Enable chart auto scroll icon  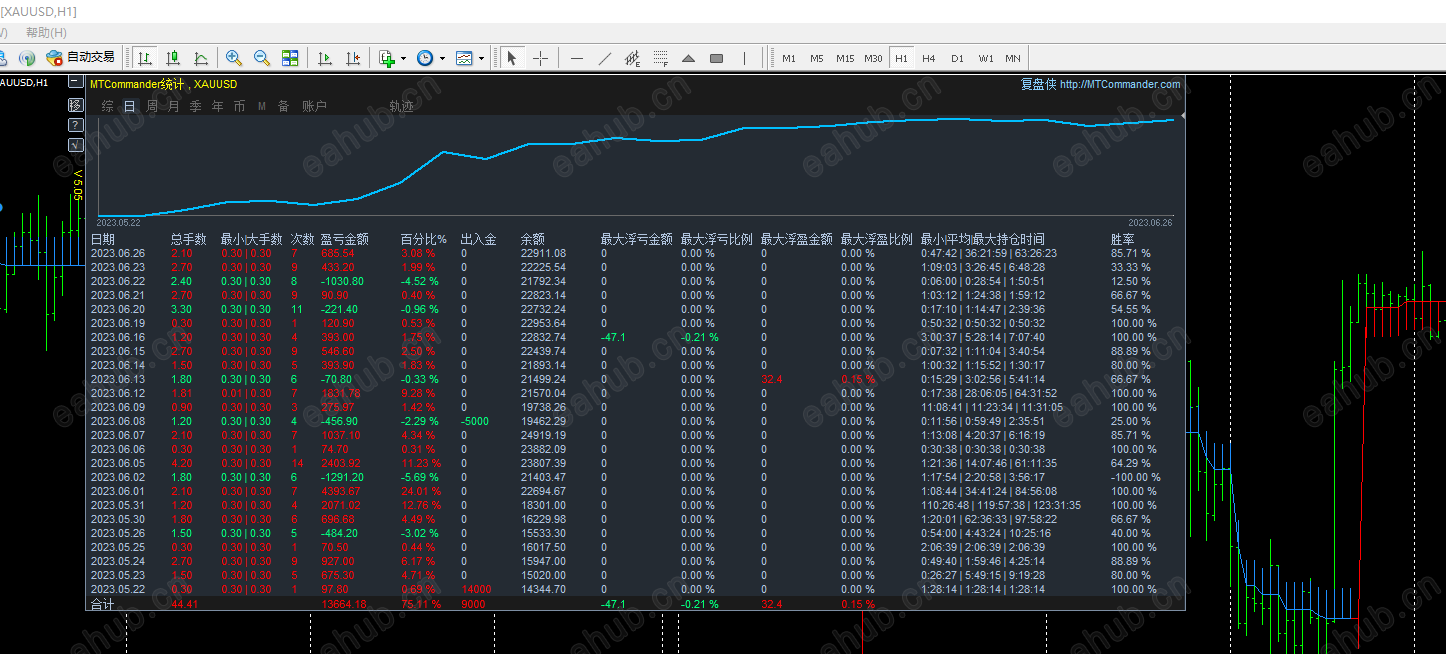[x=325, y=58]
